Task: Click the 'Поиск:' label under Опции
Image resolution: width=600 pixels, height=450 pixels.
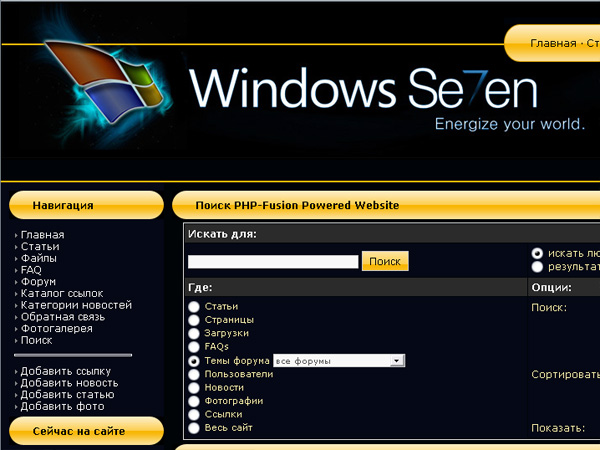Action: [549, 307]
